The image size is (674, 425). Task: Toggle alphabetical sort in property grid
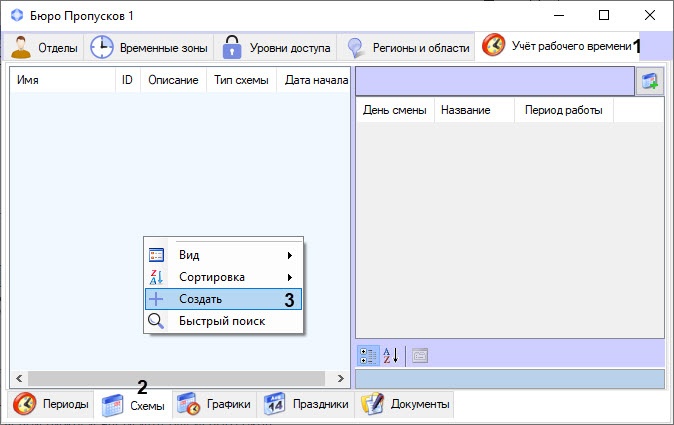pos(390,355)
